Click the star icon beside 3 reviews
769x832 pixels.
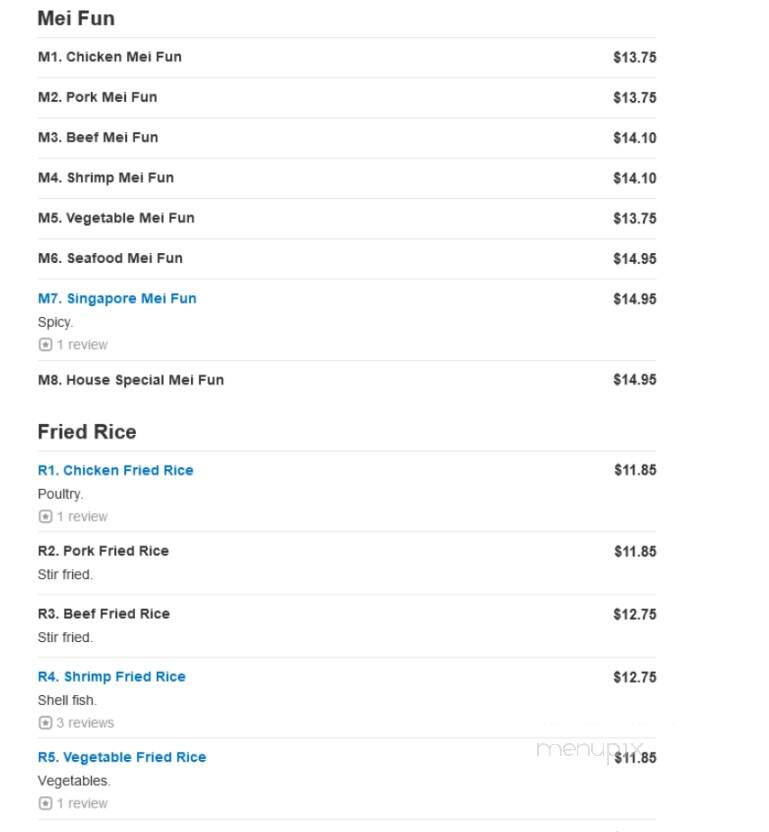coord(46,723)
